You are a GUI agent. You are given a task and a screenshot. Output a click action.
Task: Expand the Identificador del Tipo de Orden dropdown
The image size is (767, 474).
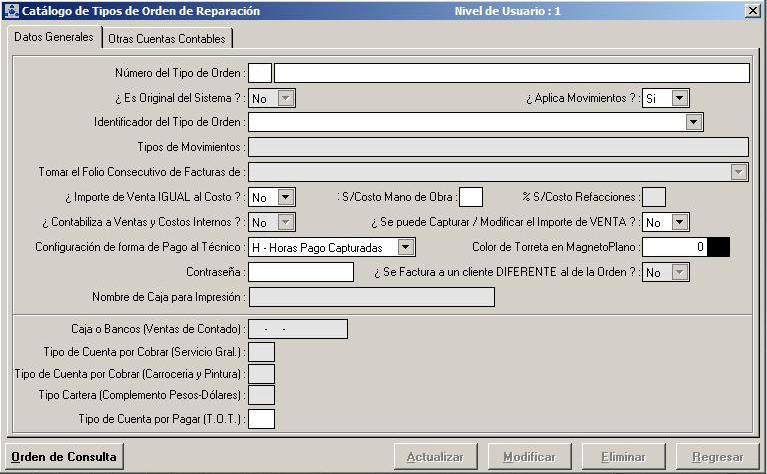point(695,122)
